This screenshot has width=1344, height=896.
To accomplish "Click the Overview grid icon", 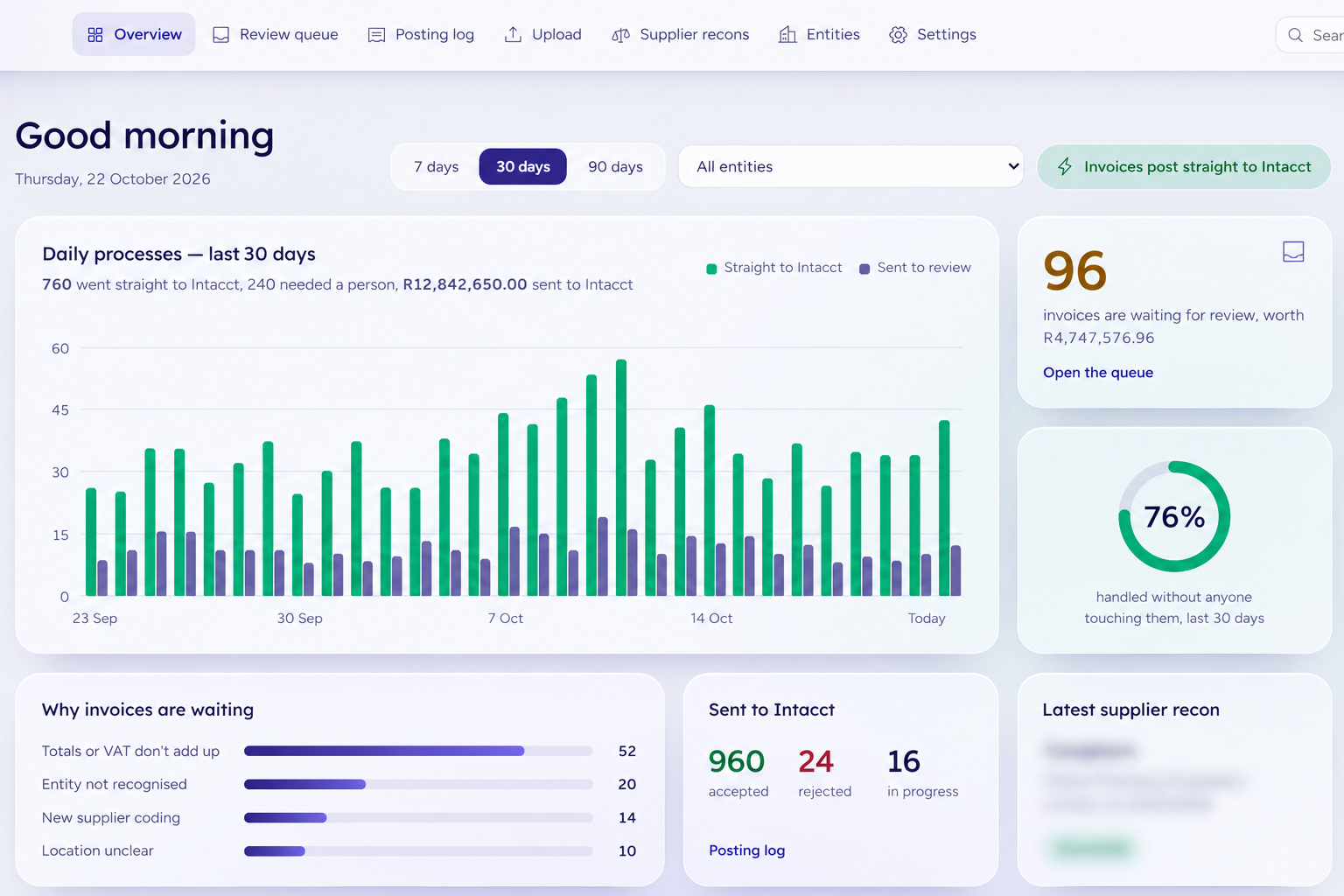I will [x=95, y=35].
